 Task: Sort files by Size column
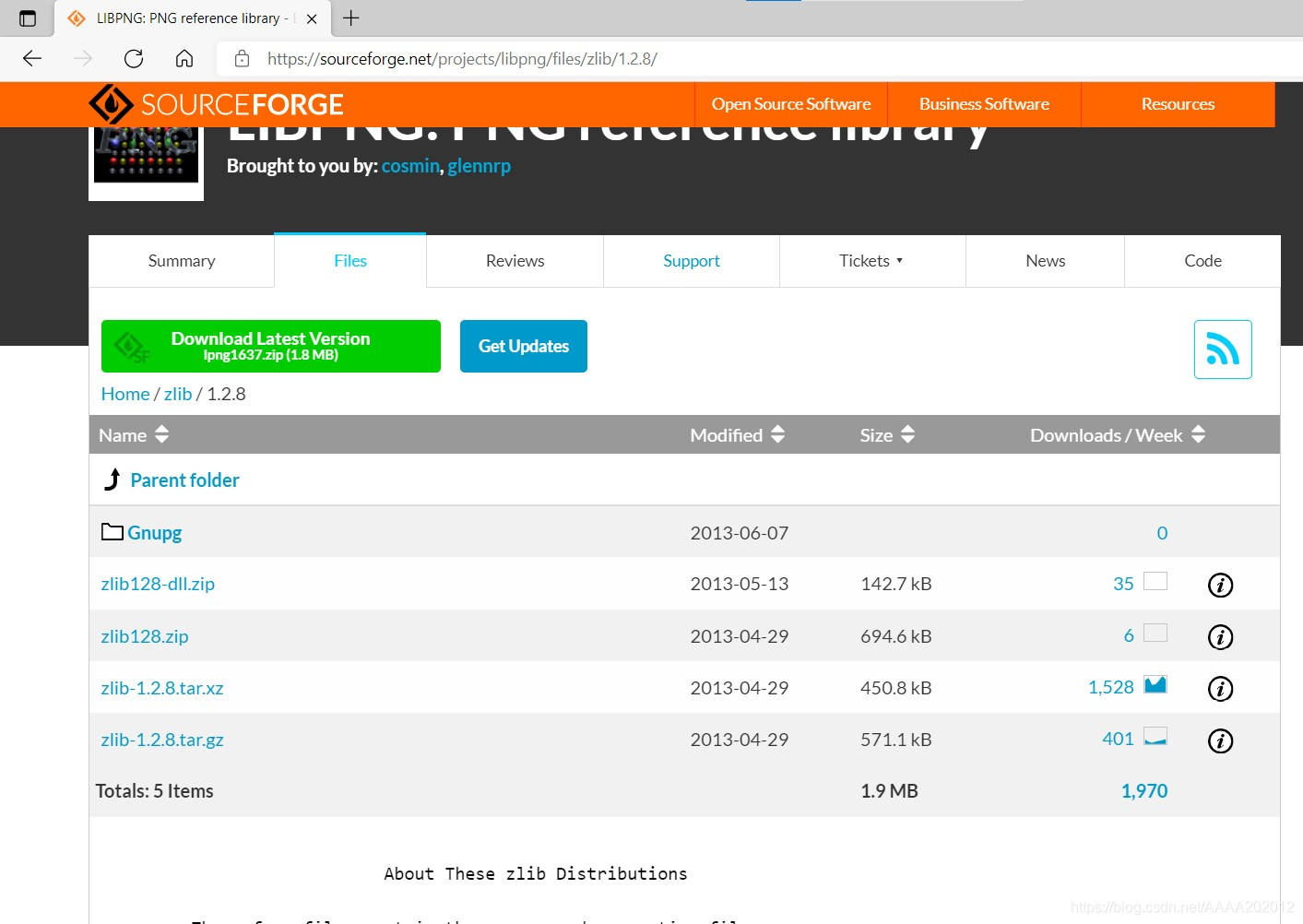point(887,435)
